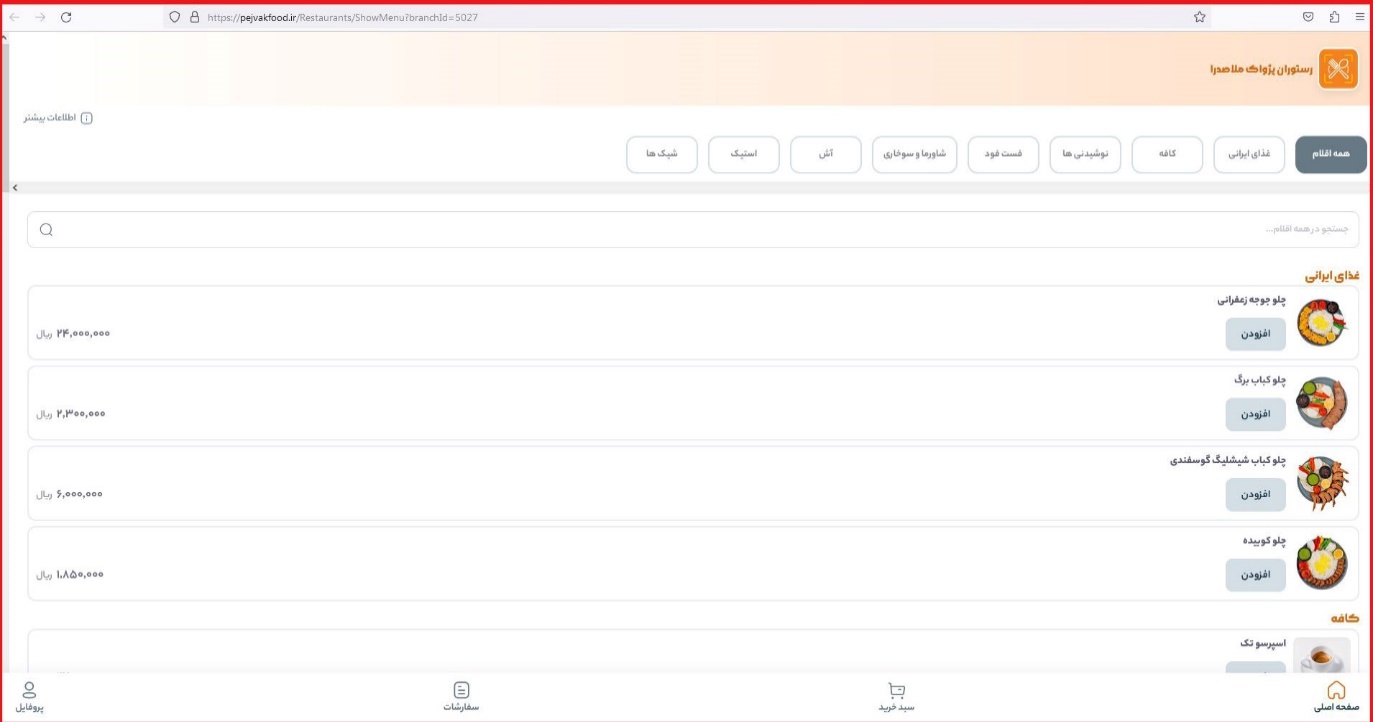Add چلو کوبیده to cart
This screenshot has width=1373, height=722.
point(1255,575)
